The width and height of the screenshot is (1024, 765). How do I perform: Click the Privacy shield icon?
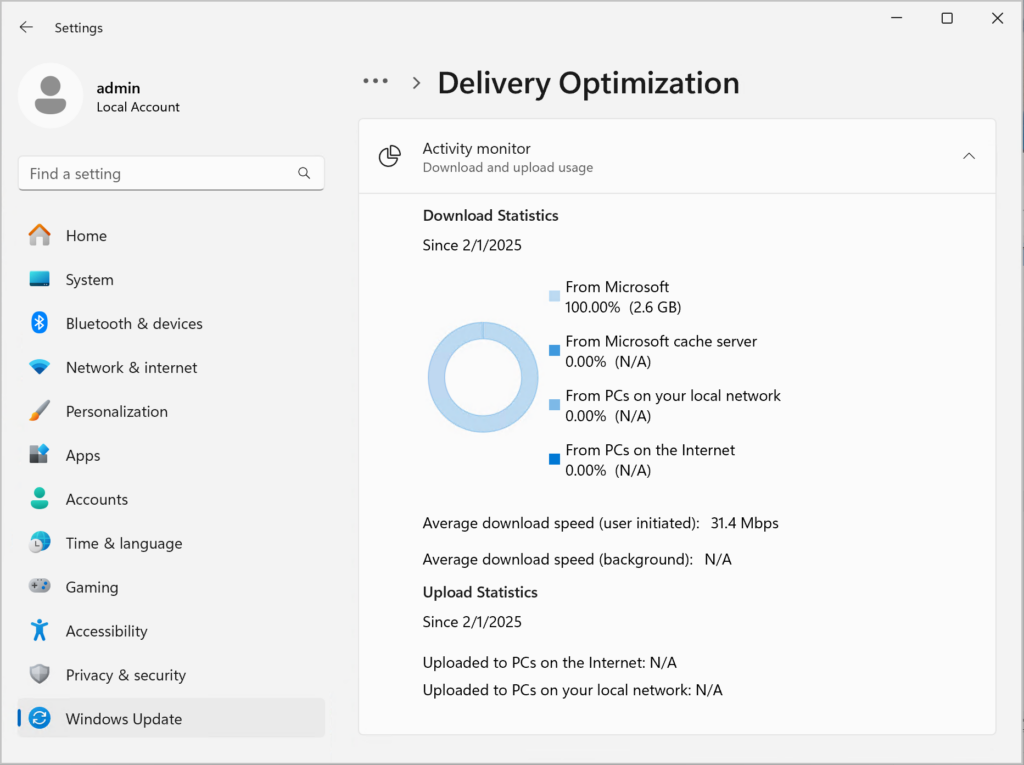point(40,674)
